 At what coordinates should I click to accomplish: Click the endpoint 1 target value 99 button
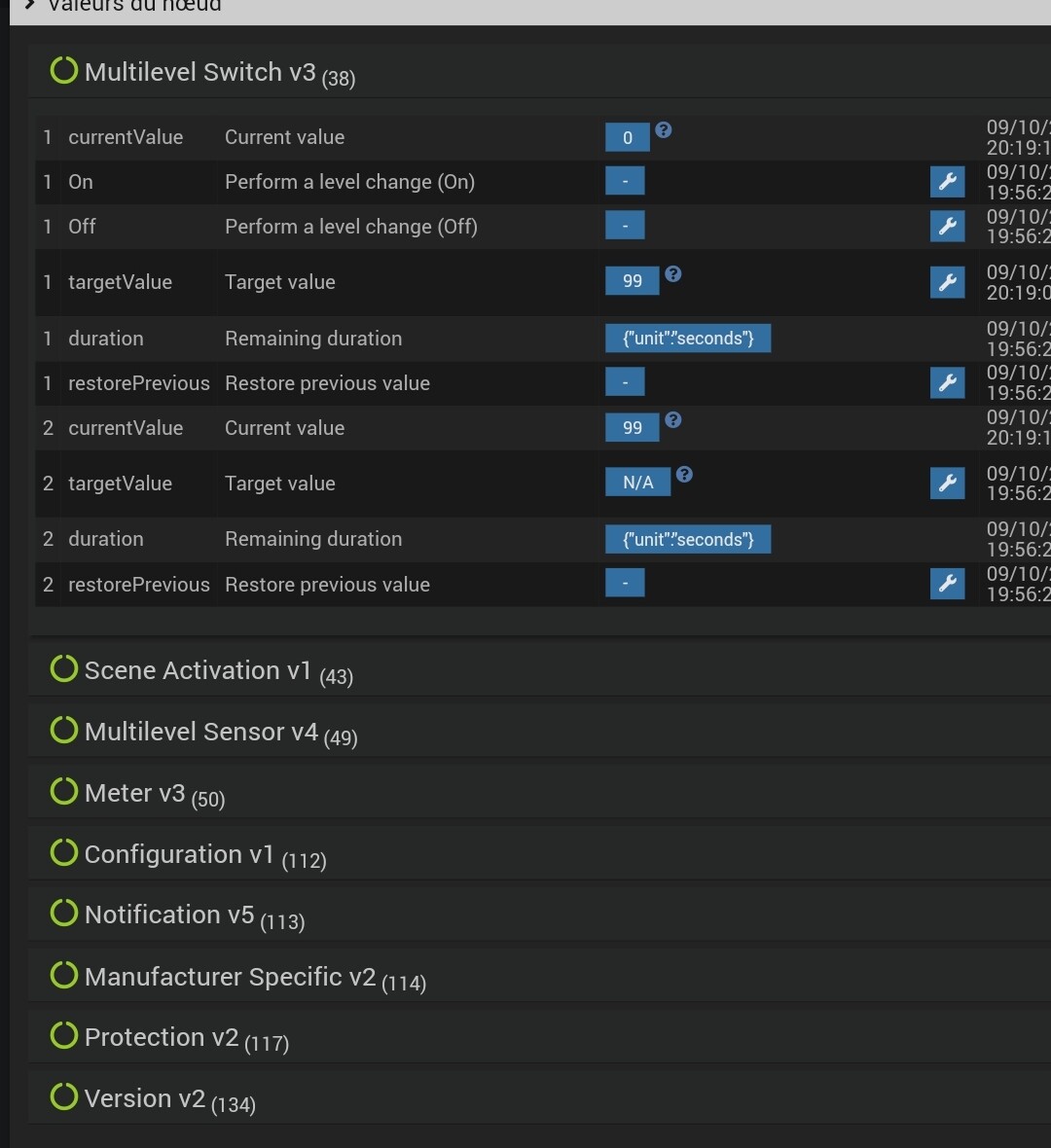point(633,281)
